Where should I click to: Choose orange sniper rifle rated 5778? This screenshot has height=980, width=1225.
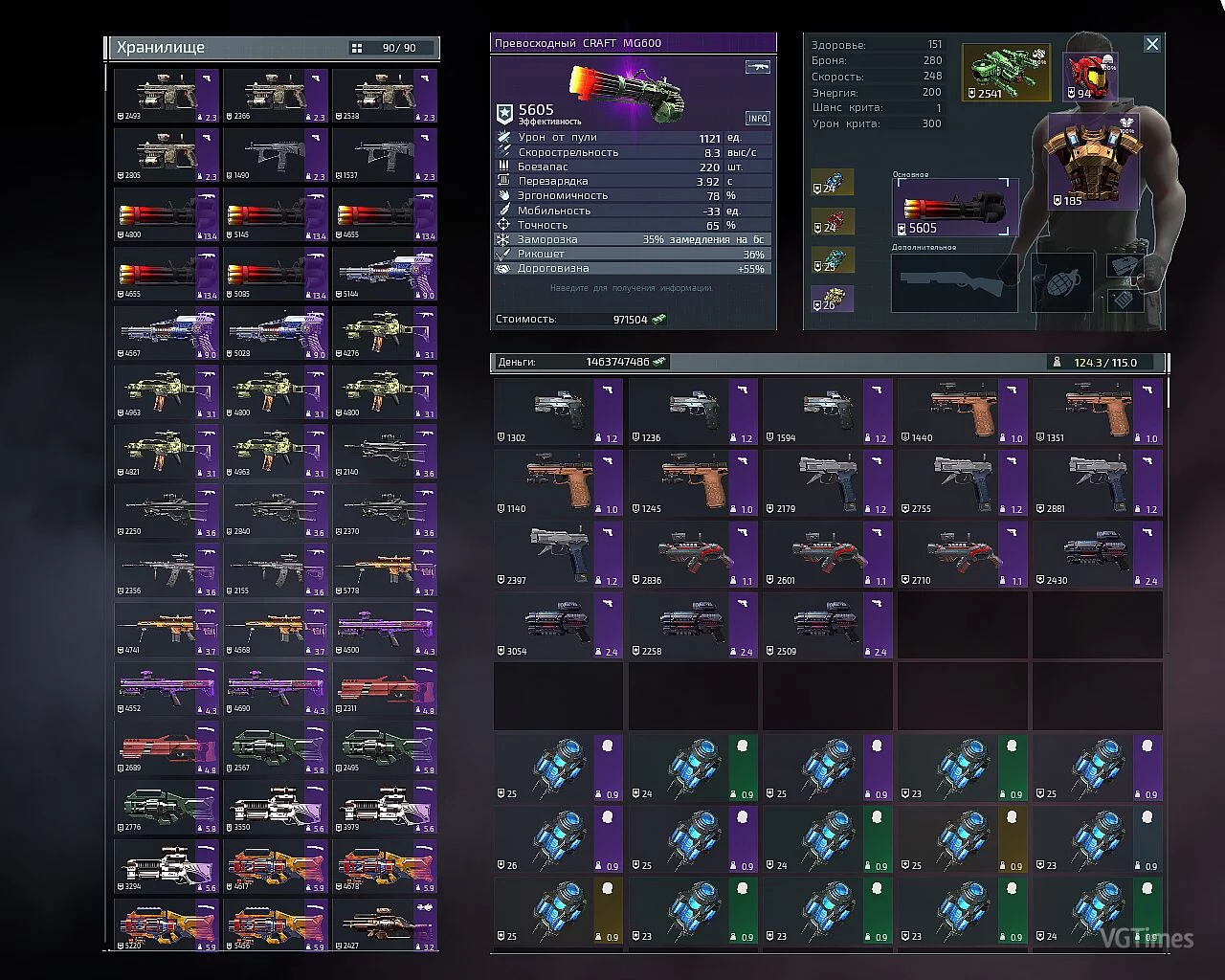coord(385,570)
